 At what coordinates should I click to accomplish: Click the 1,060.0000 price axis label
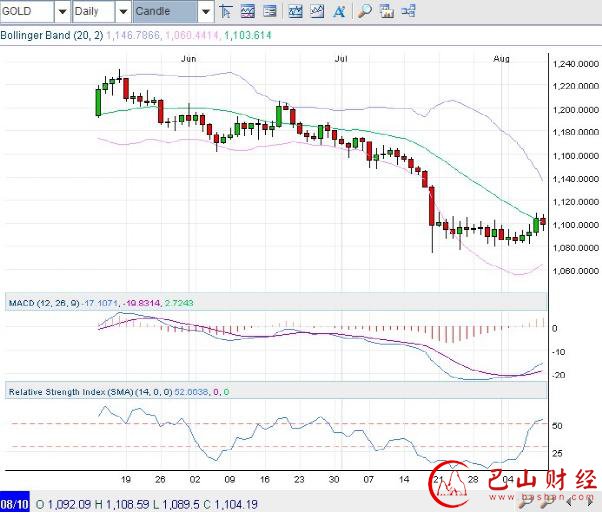pyautogui.click(x=576, y=271)
